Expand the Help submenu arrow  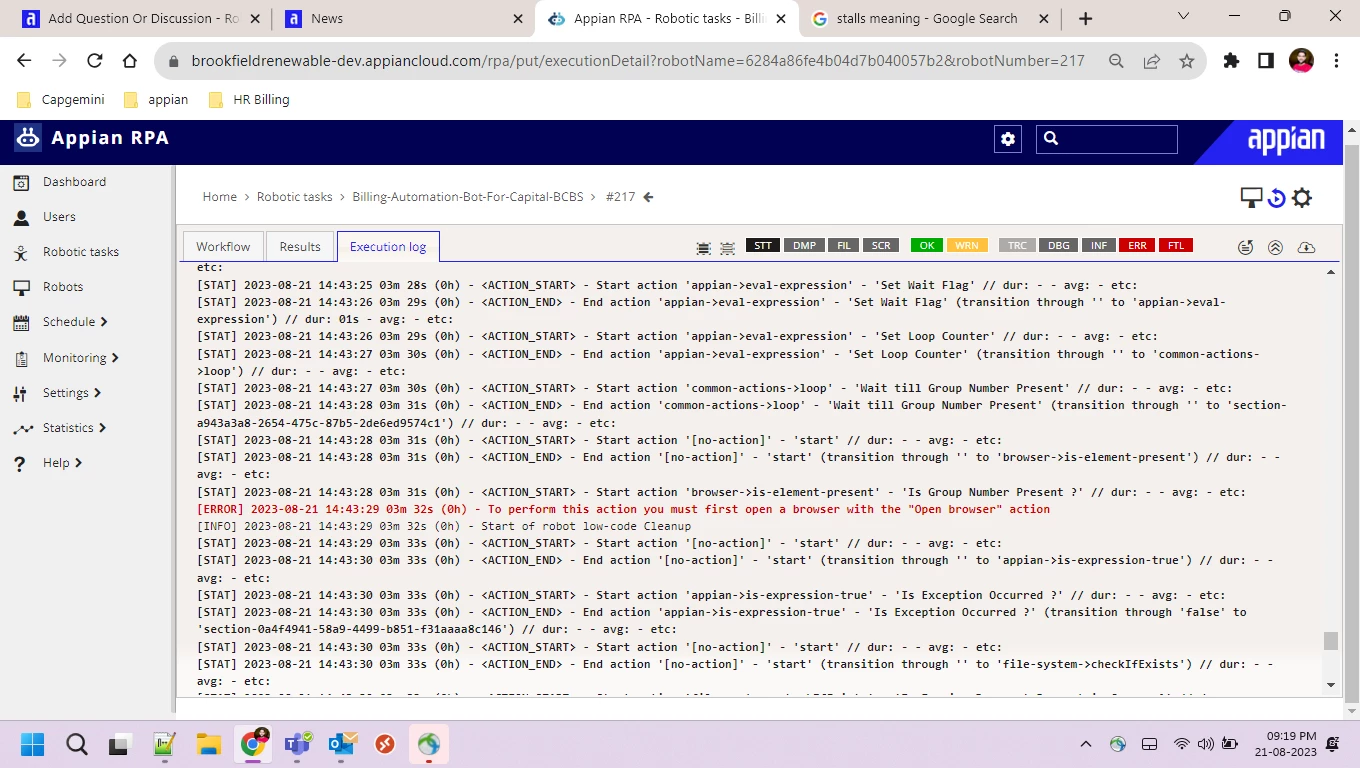point(78,463)
